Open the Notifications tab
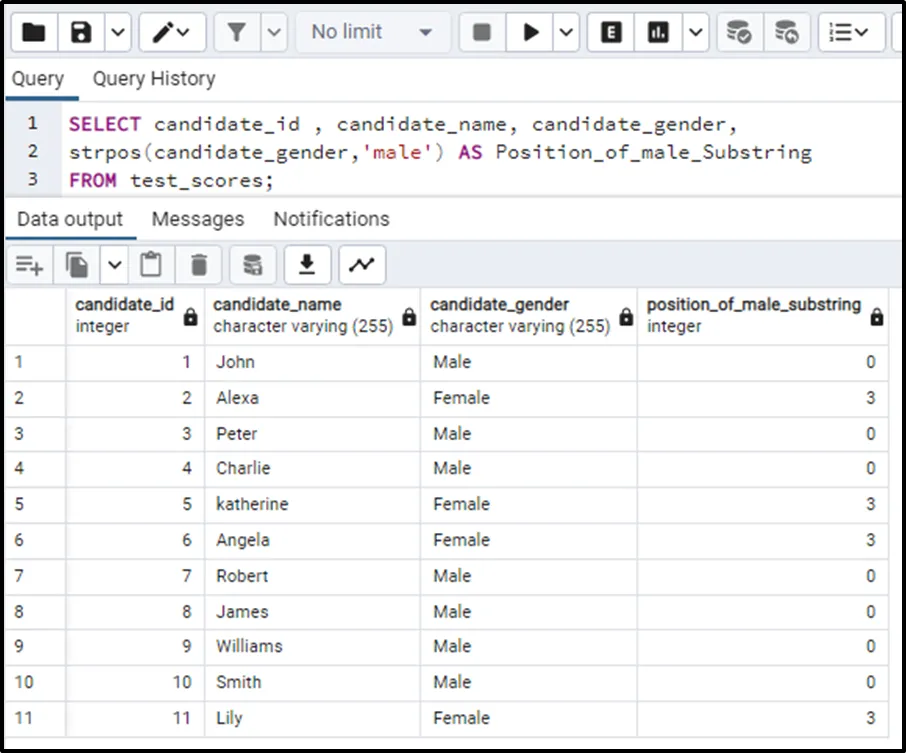 [331, 219]
